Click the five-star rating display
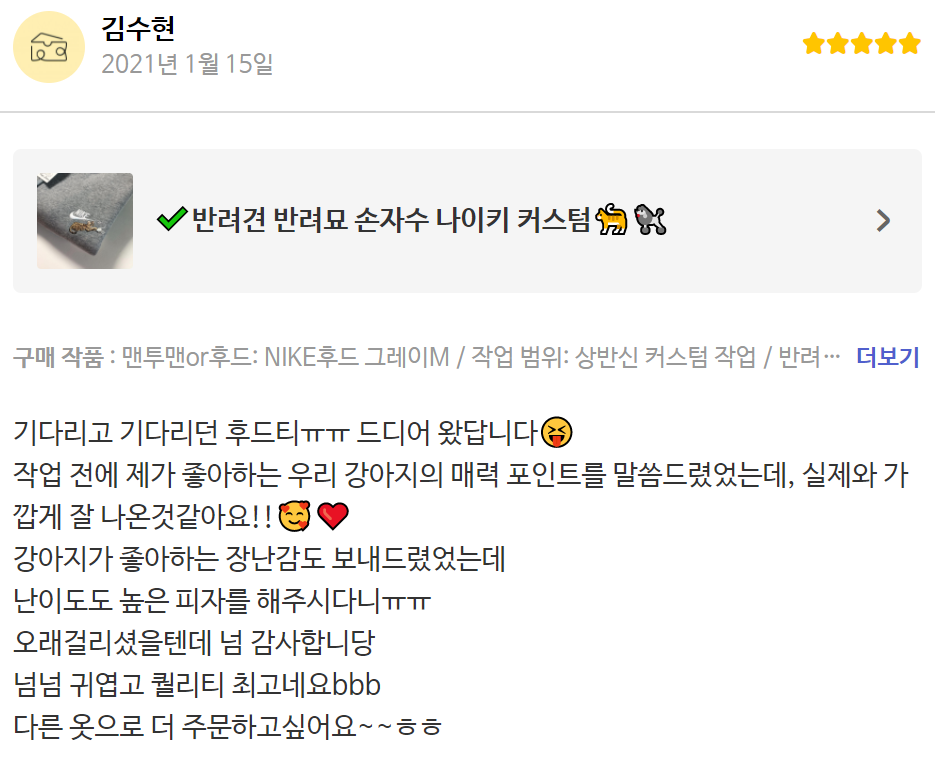The image size is (935, 782). (x=862, y=44)
